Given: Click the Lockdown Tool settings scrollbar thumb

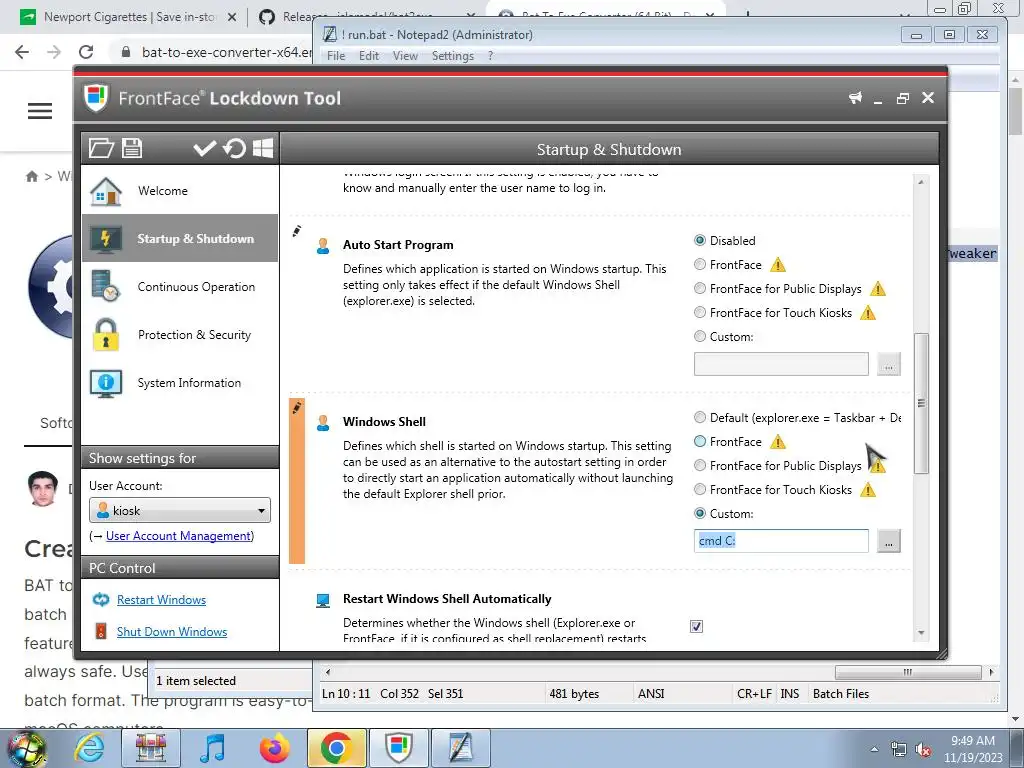Looking at the screenshot, I should 921,403.
